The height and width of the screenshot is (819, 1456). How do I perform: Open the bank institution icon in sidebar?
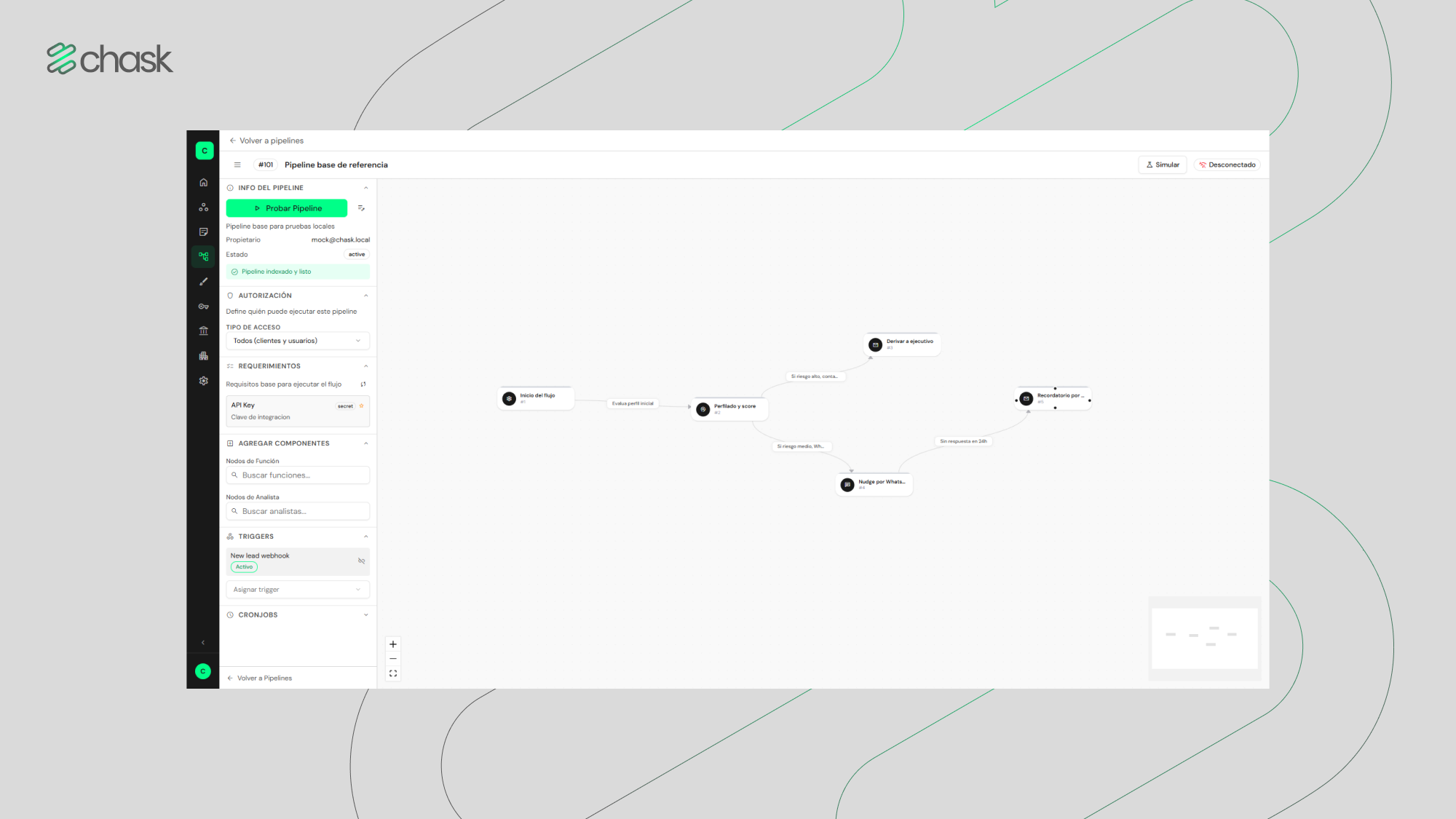click(203, 331)
